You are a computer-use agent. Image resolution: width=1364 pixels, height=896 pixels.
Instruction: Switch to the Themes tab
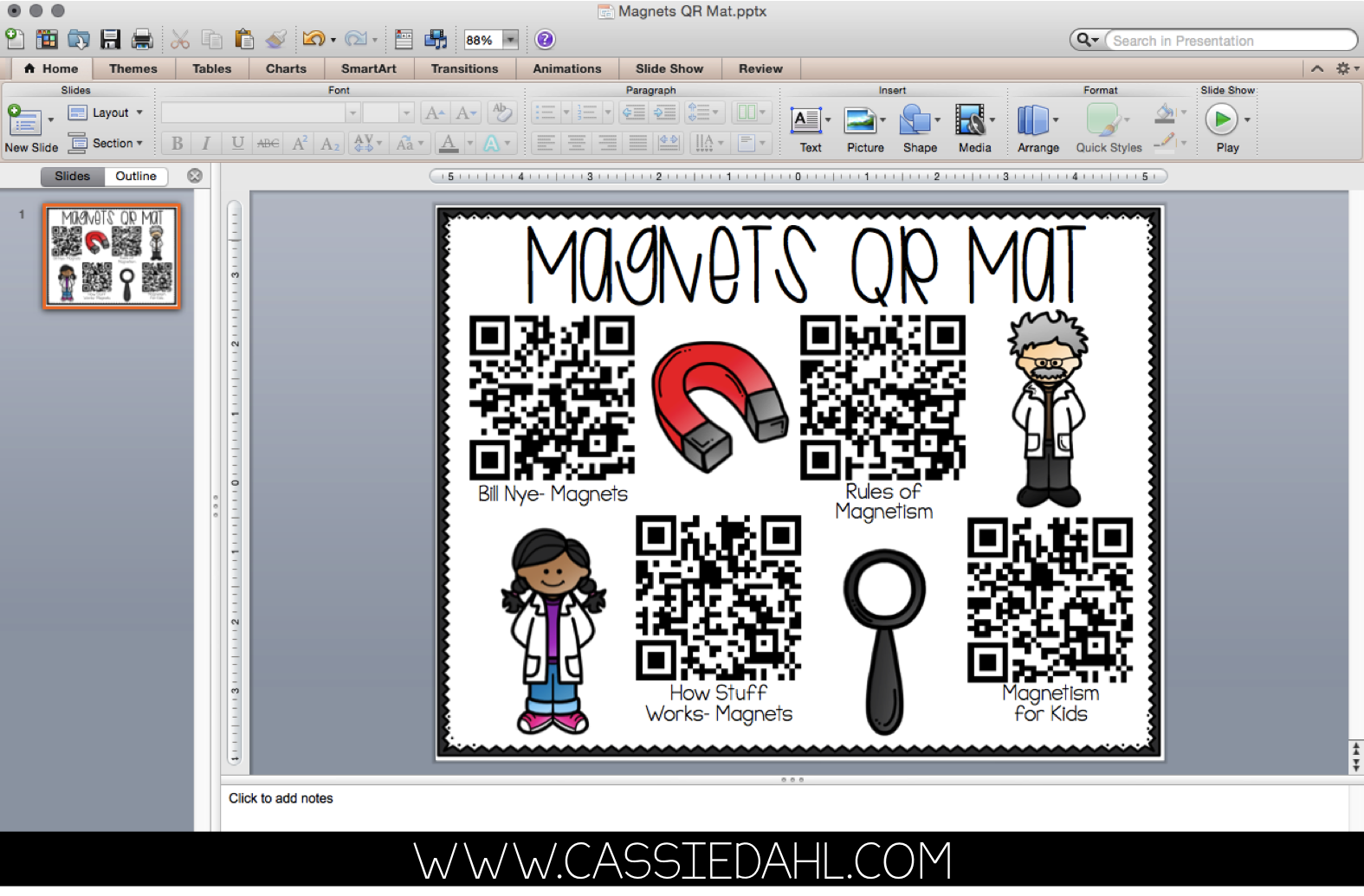tap(133, 68)
